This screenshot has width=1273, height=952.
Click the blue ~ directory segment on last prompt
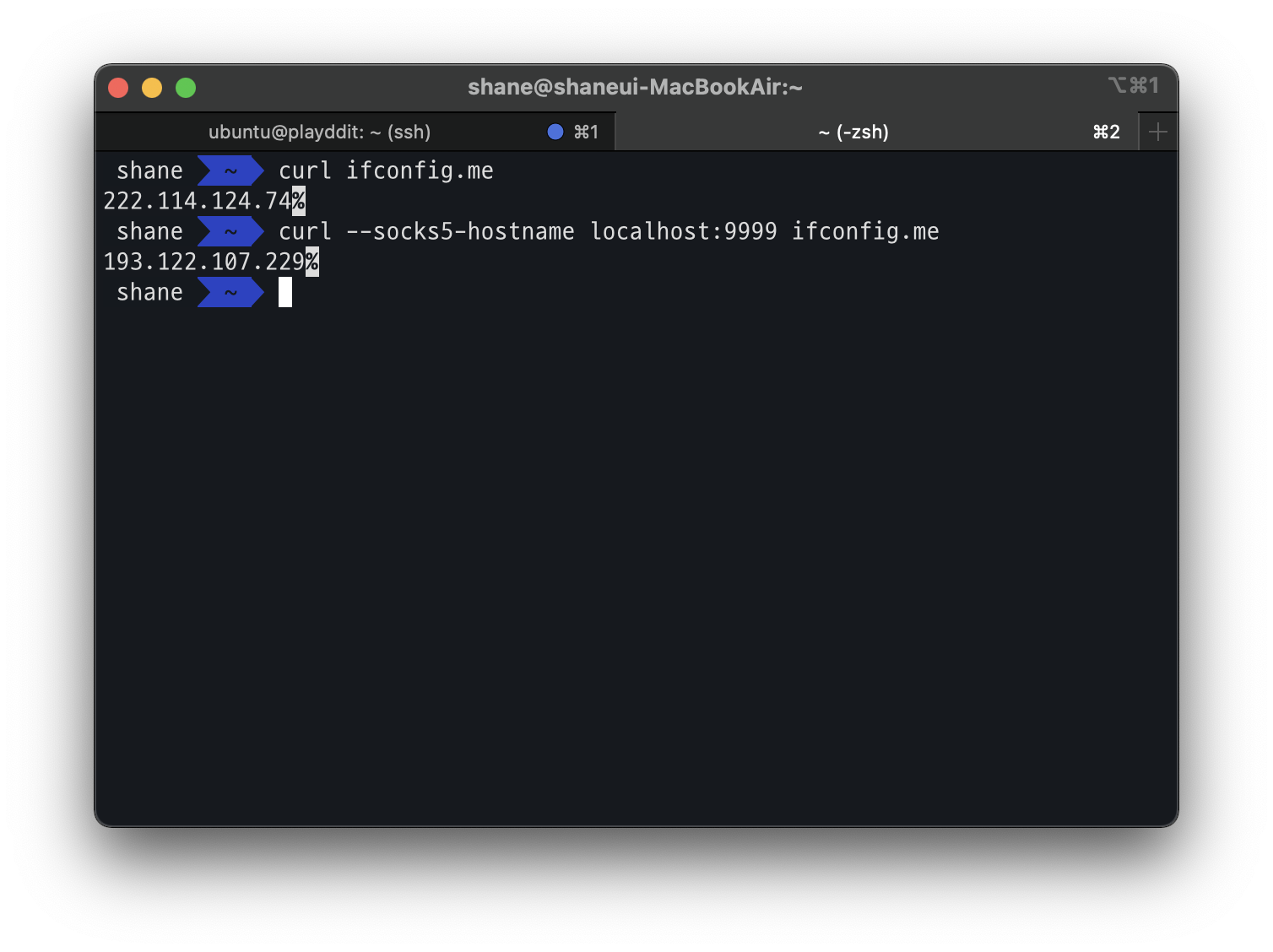click(x=230, y=292)
